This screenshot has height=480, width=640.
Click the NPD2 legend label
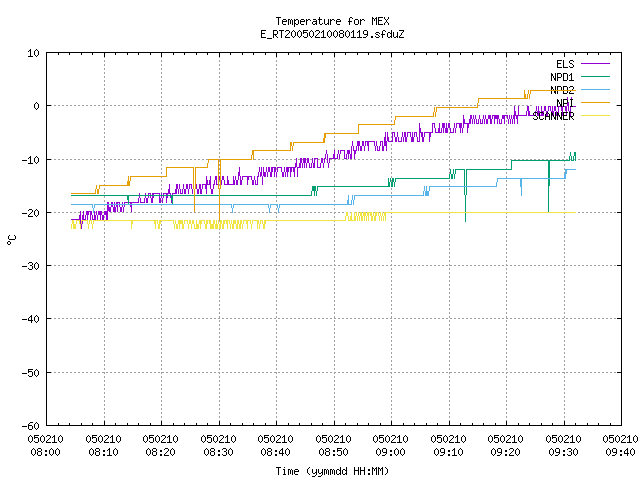pyautogui.click(x=562, y=90)
